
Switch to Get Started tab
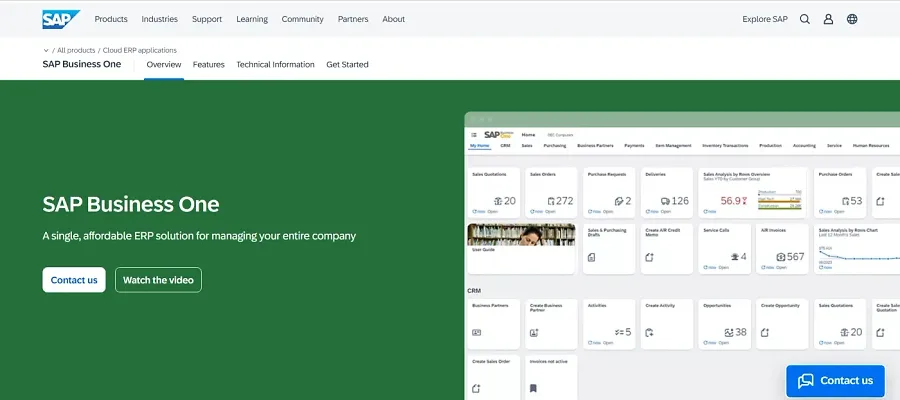[347, 64]
